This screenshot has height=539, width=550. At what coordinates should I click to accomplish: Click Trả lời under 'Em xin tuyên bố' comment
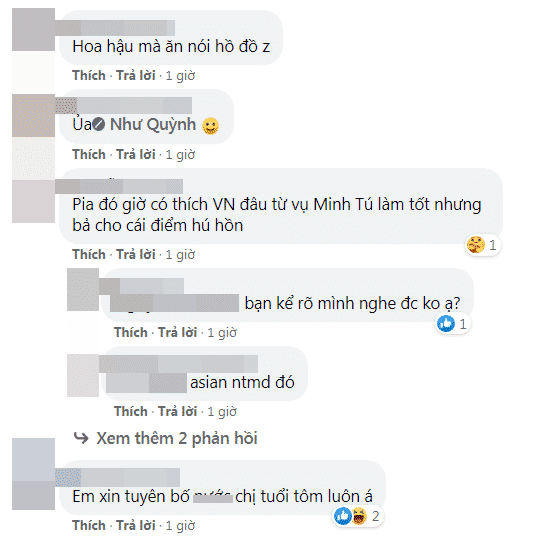click(136, 525)
